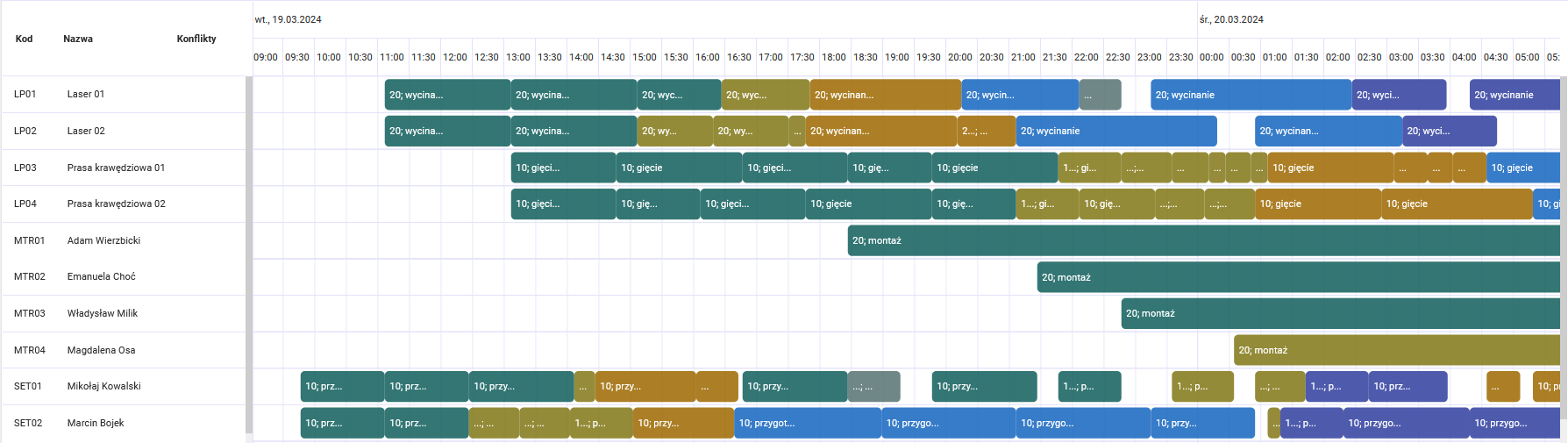1568x443 pixels.
Task: Open Emanuela Choć's montaż task bar
Action: tap(1298, 277)
